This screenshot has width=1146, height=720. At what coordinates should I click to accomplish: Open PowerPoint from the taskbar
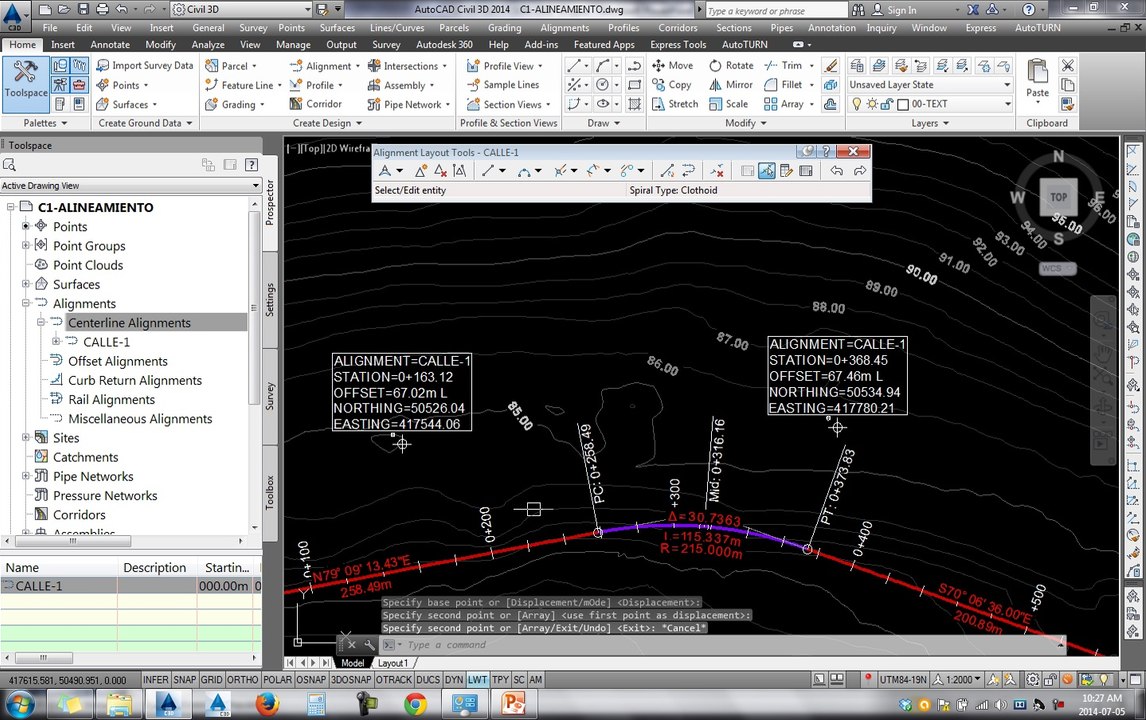point(513,704)
